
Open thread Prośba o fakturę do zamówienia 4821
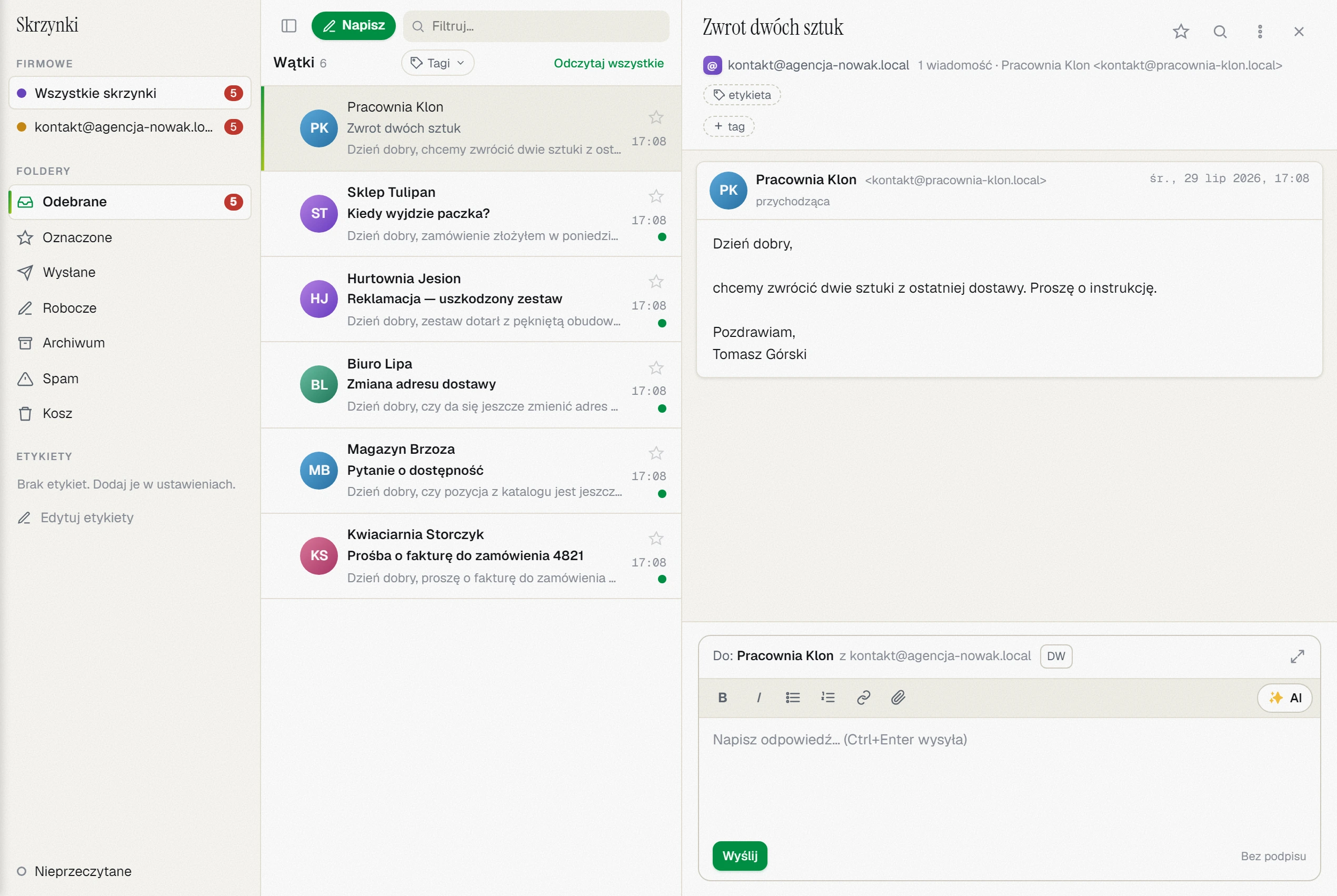click(x=472, y=556)
